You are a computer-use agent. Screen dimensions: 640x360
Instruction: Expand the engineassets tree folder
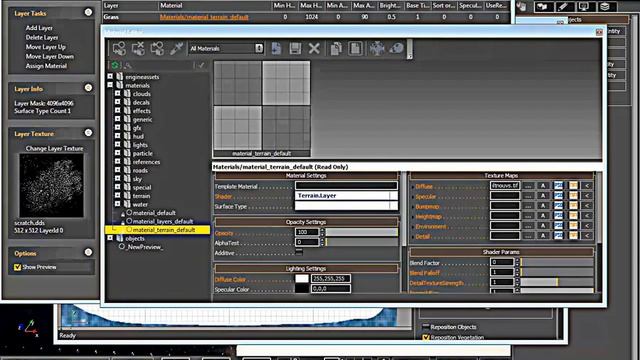coord(110,76)
